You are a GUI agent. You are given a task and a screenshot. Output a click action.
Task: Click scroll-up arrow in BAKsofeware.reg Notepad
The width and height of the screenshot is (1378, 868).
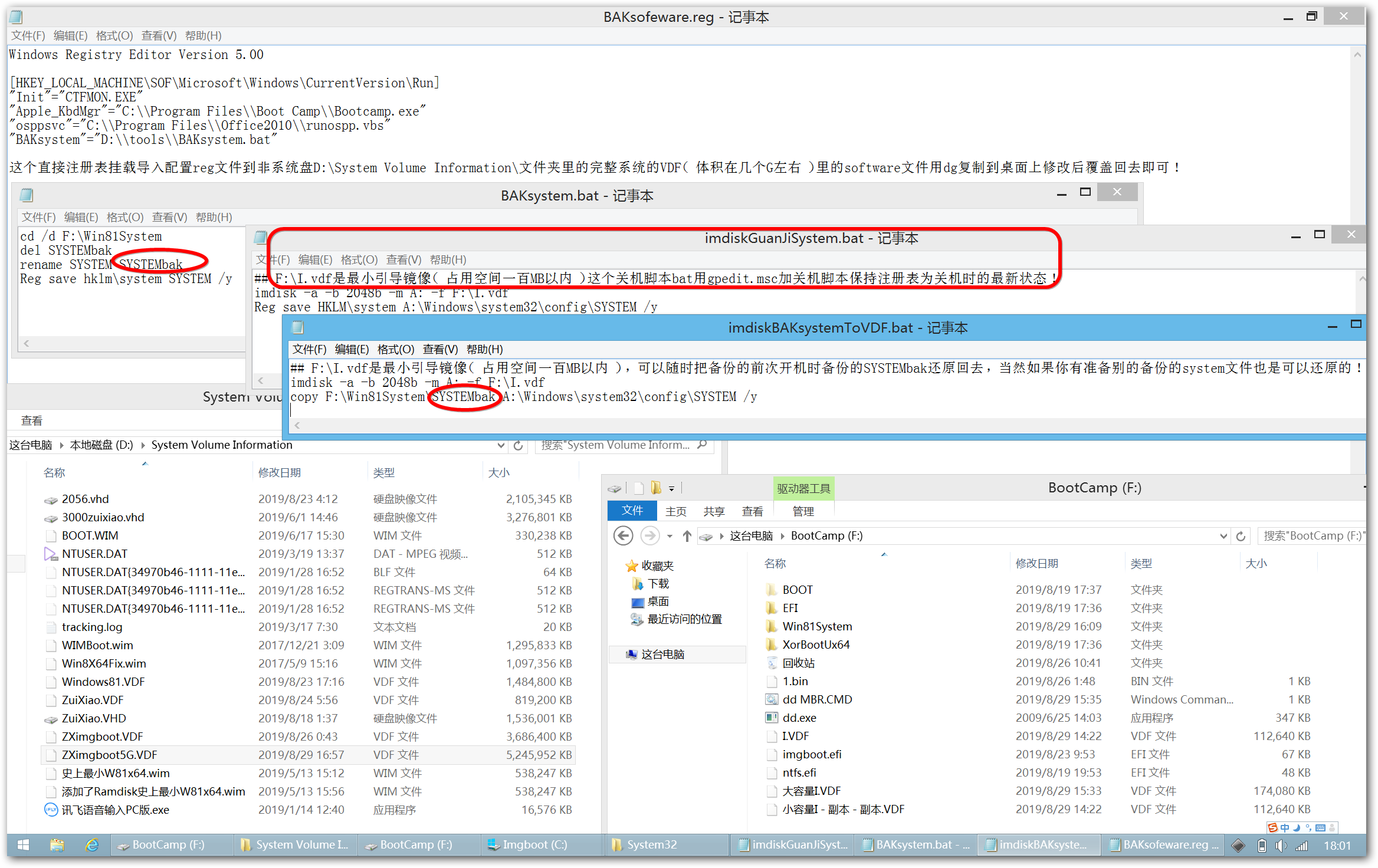click(1357, 55)
